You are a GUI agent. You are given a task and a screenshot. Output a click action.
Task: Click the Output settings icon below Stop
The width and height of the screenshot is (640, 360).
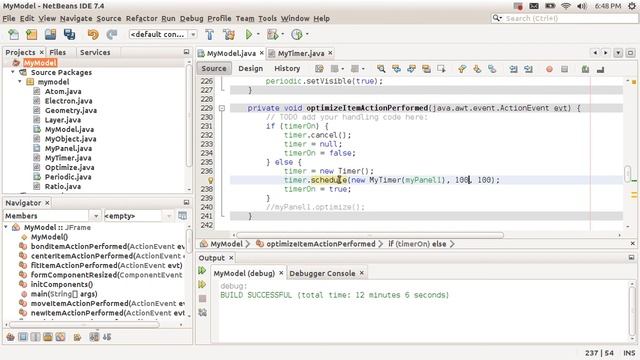pyautogui.click(x=202, y=313)
